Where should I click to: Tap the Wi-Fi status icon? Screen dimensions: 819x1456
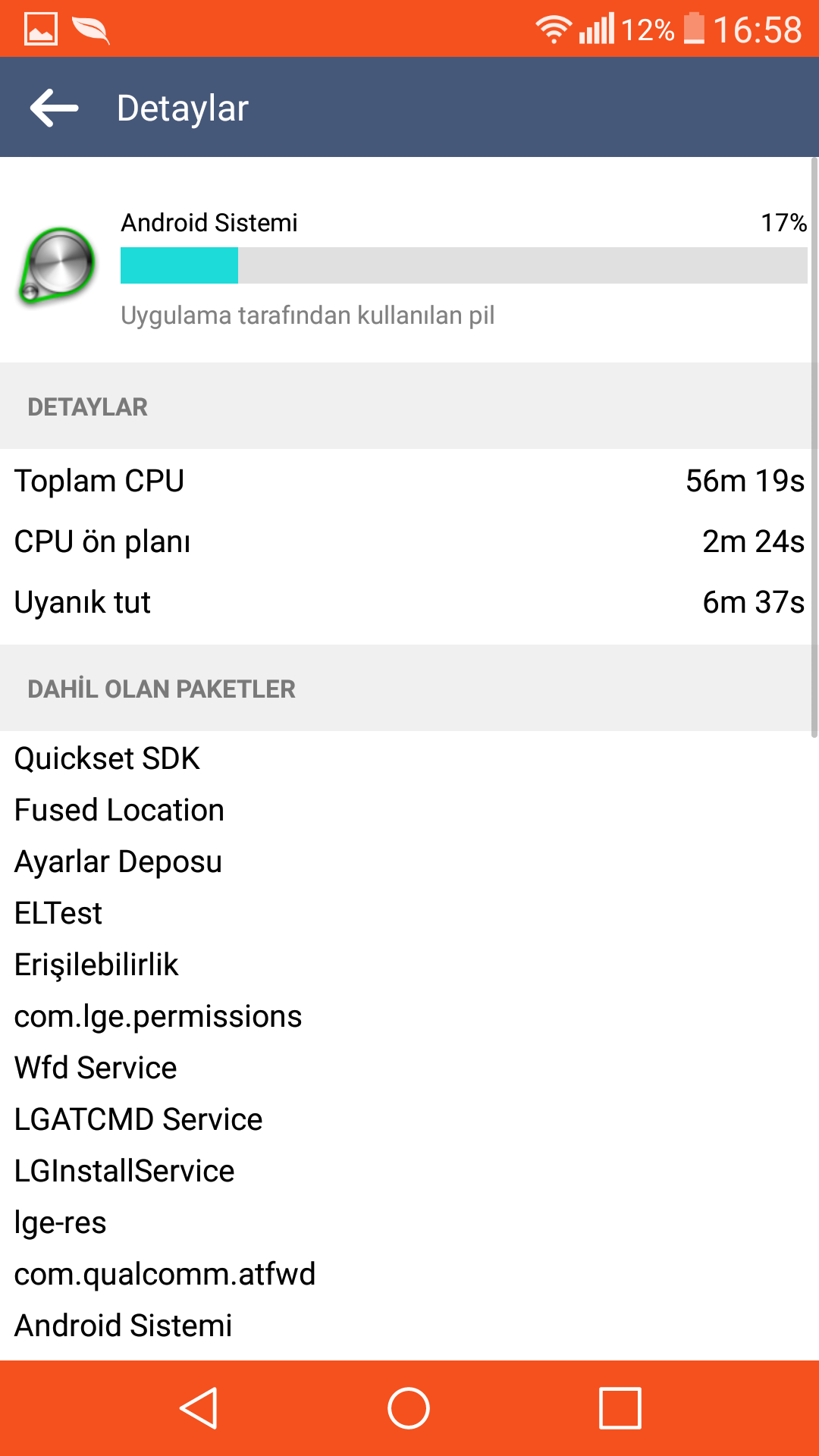tap(554, 30)
